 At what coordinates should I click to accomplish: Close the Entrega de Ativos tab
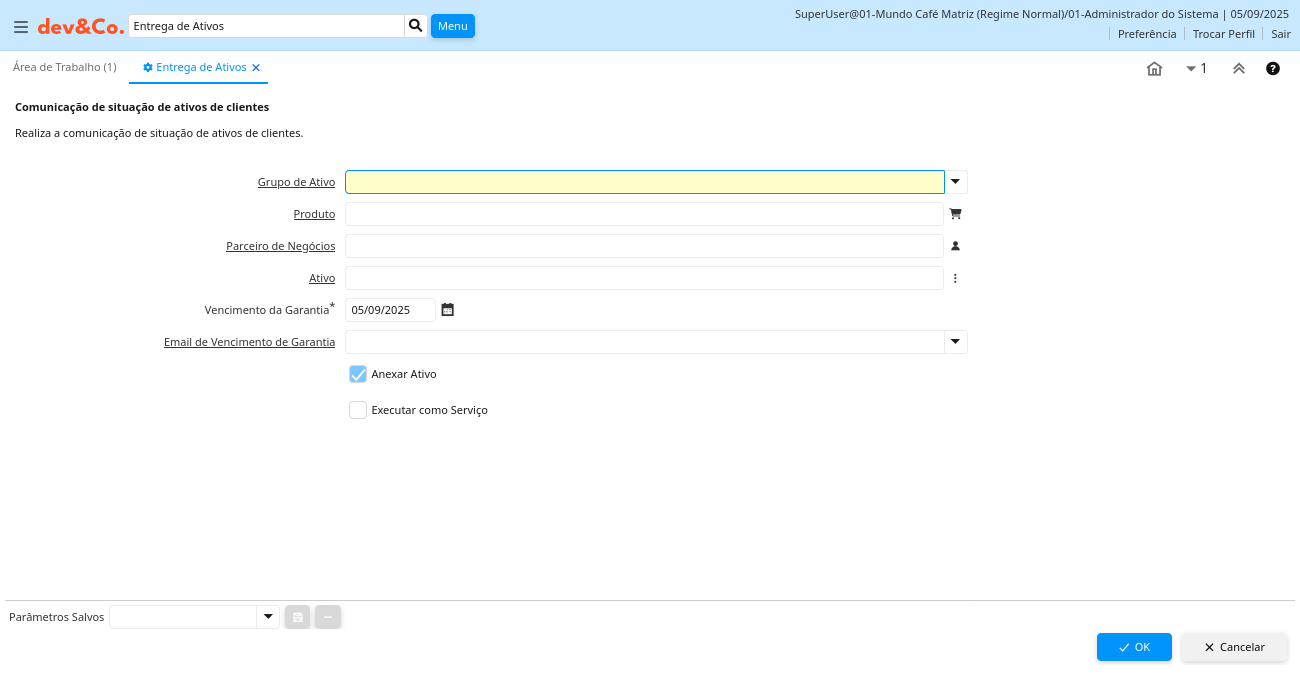pyautogui.click(x=256, y=68)
